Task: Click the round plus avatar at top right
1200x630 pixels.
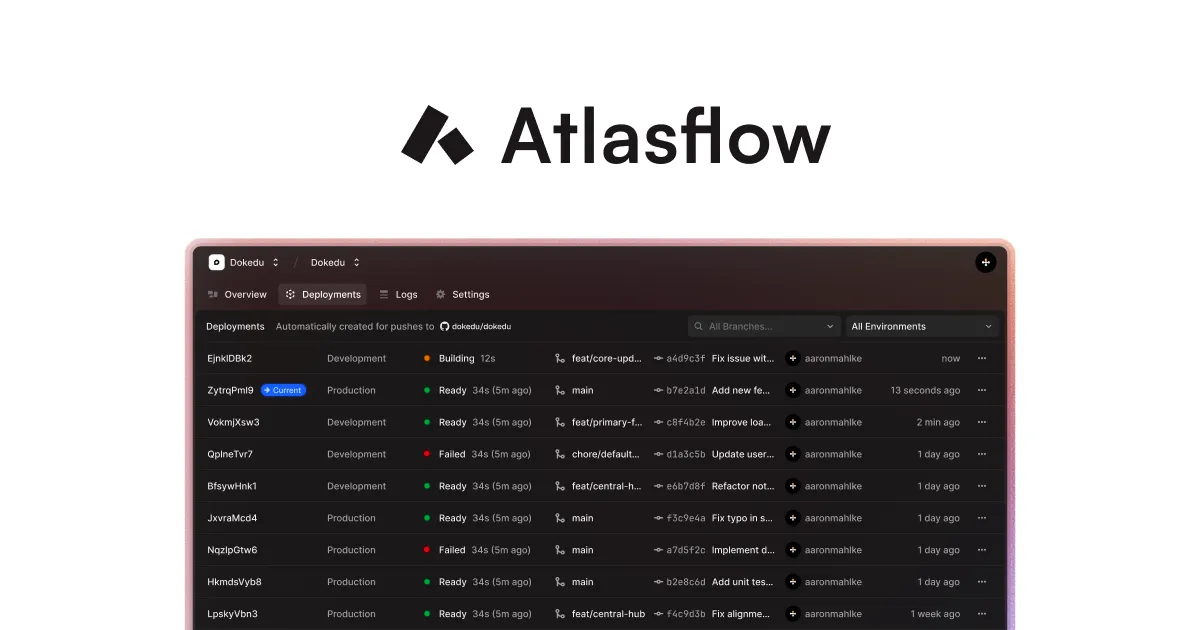Action: pos(986,262)
